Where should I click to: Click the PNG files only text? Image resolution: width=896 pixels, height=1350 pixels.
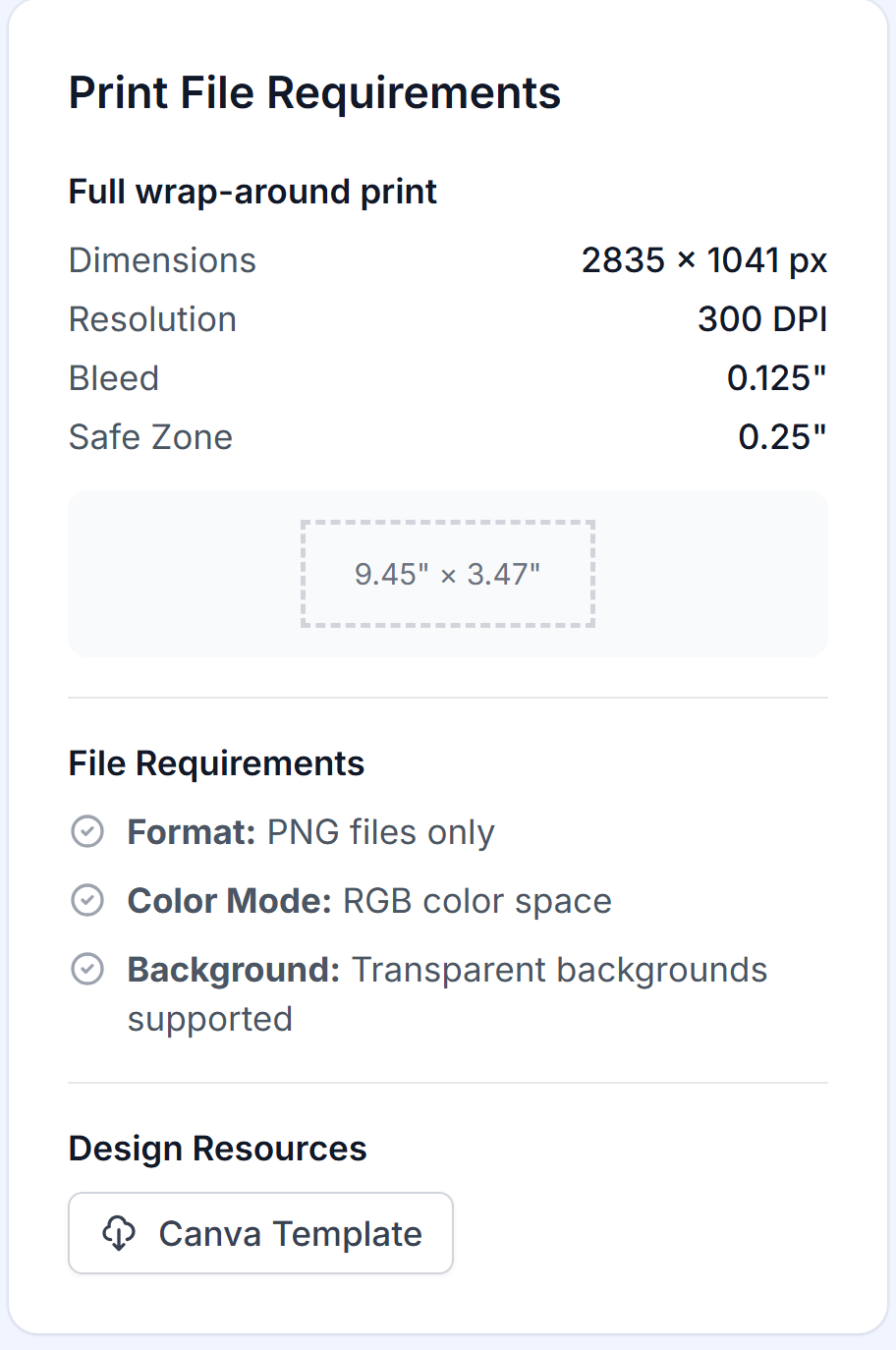[380, 832]
